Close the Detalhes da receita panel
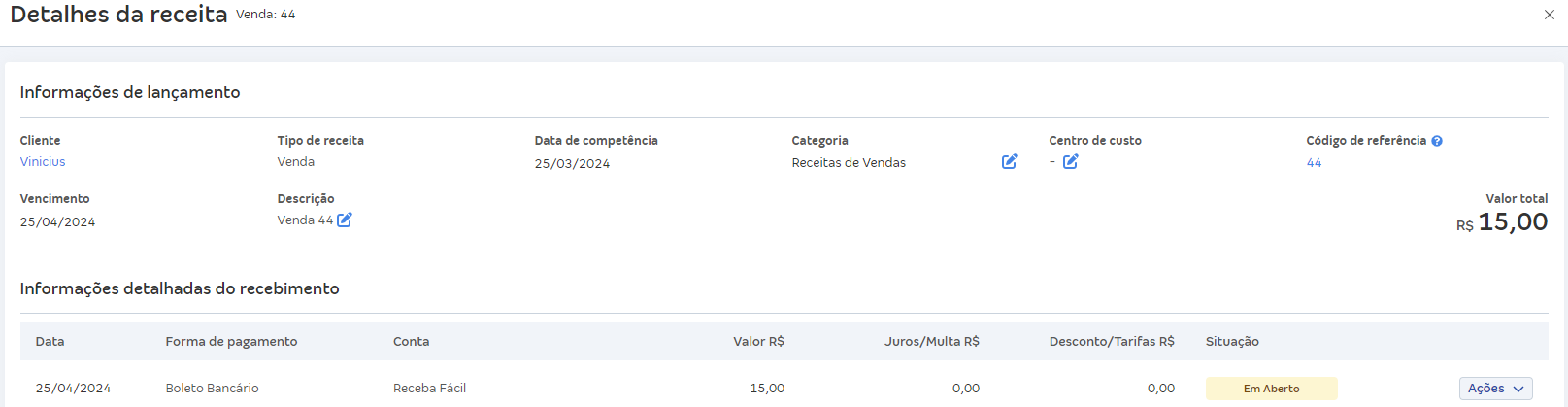The height and width of the screenshot is (407, 1568). [1550, 15]
